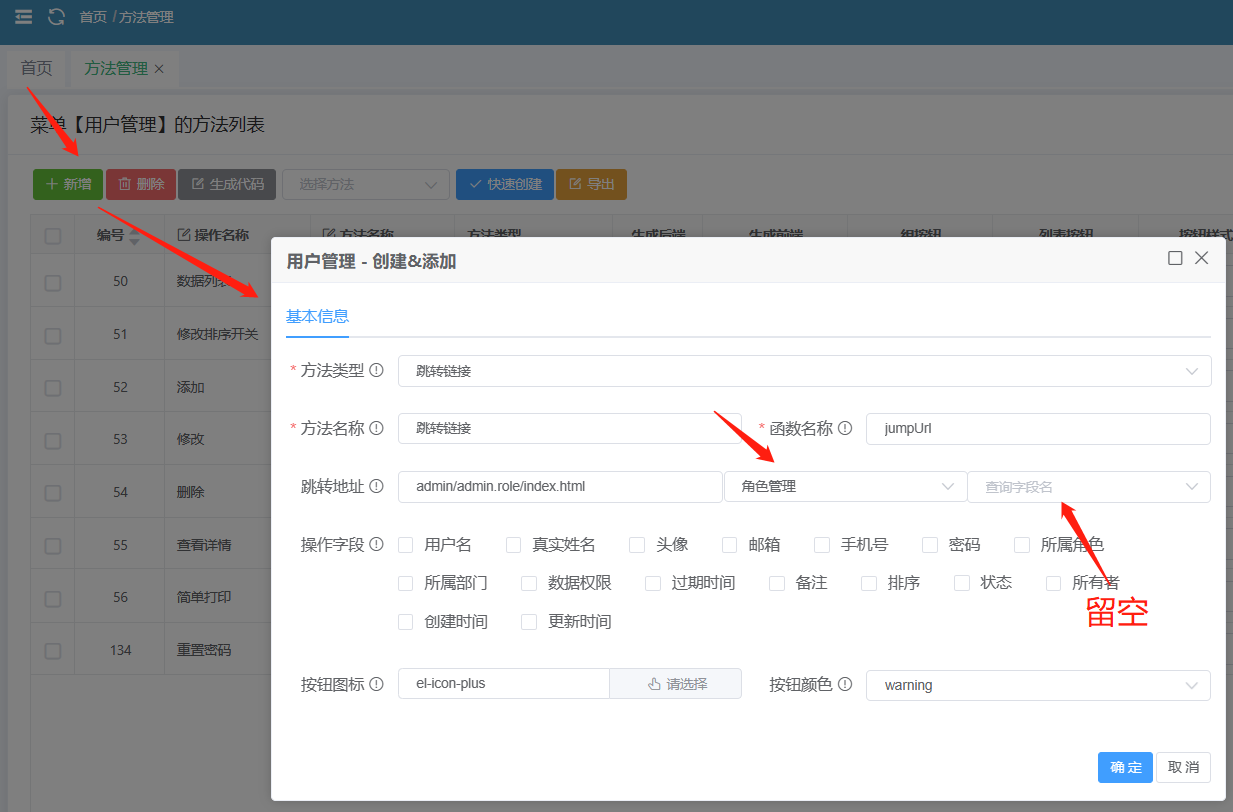This screenshot has height=812, width=1233.
Task: Tick the 创建时间 checkbox
Action: (406, 622)
